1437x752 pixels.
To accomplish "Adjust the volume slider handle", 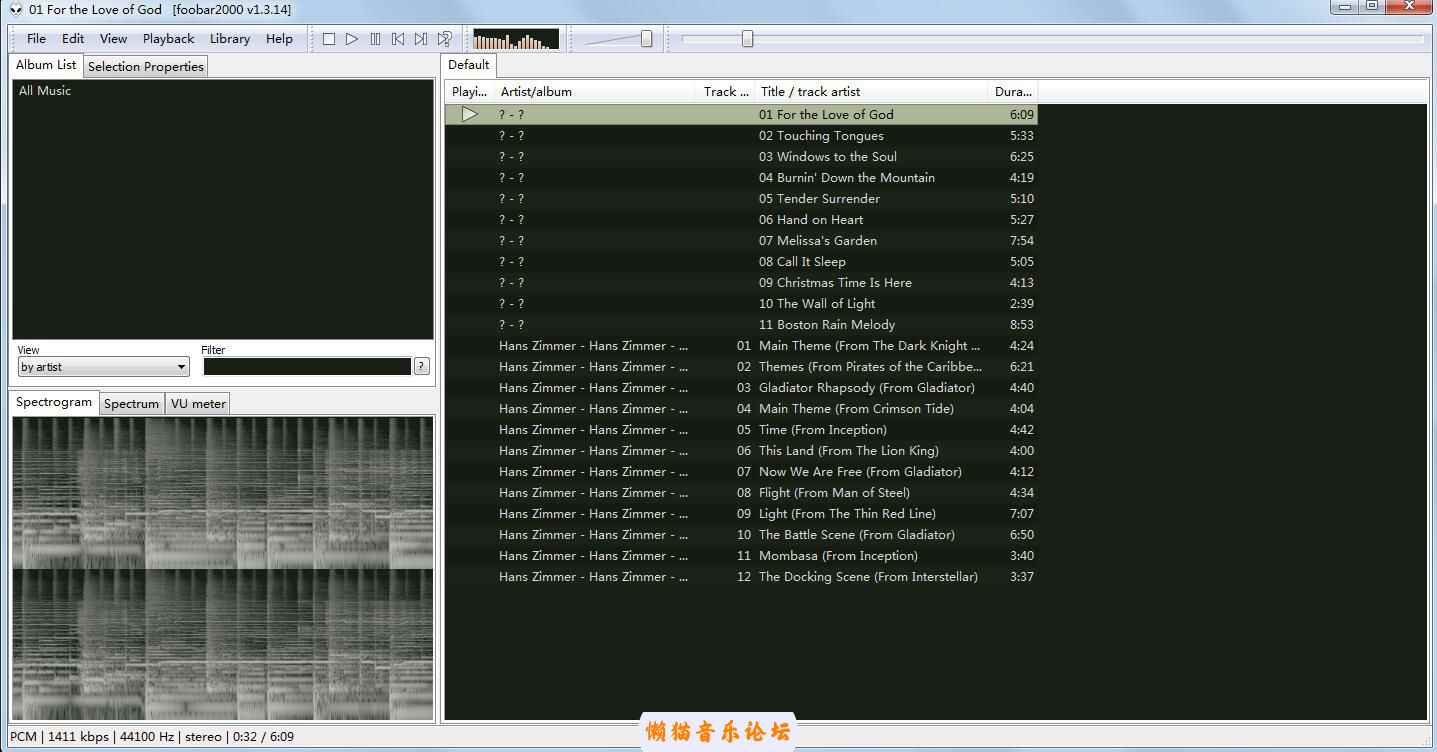I will click(x=647, y=39).
